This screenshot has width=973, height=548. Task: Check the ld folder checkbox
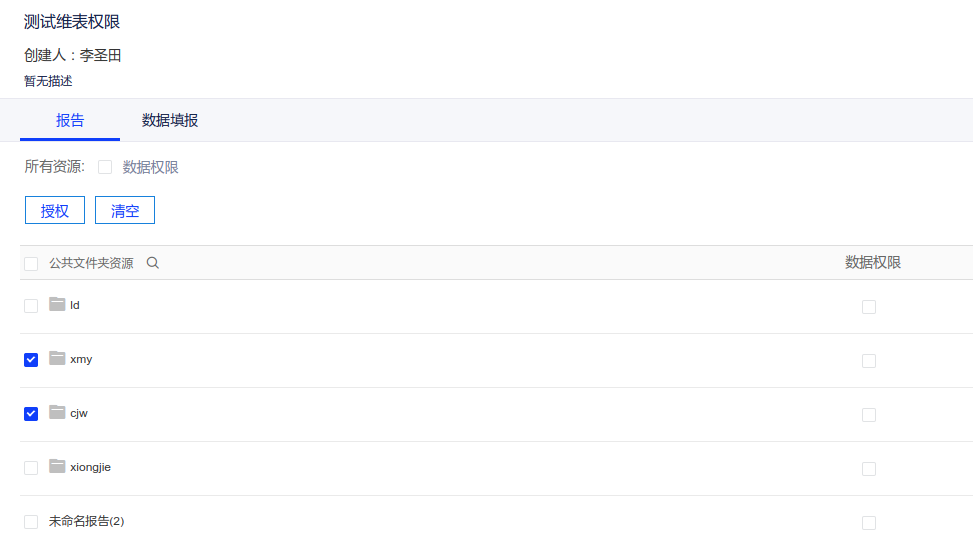pos(31,306)
